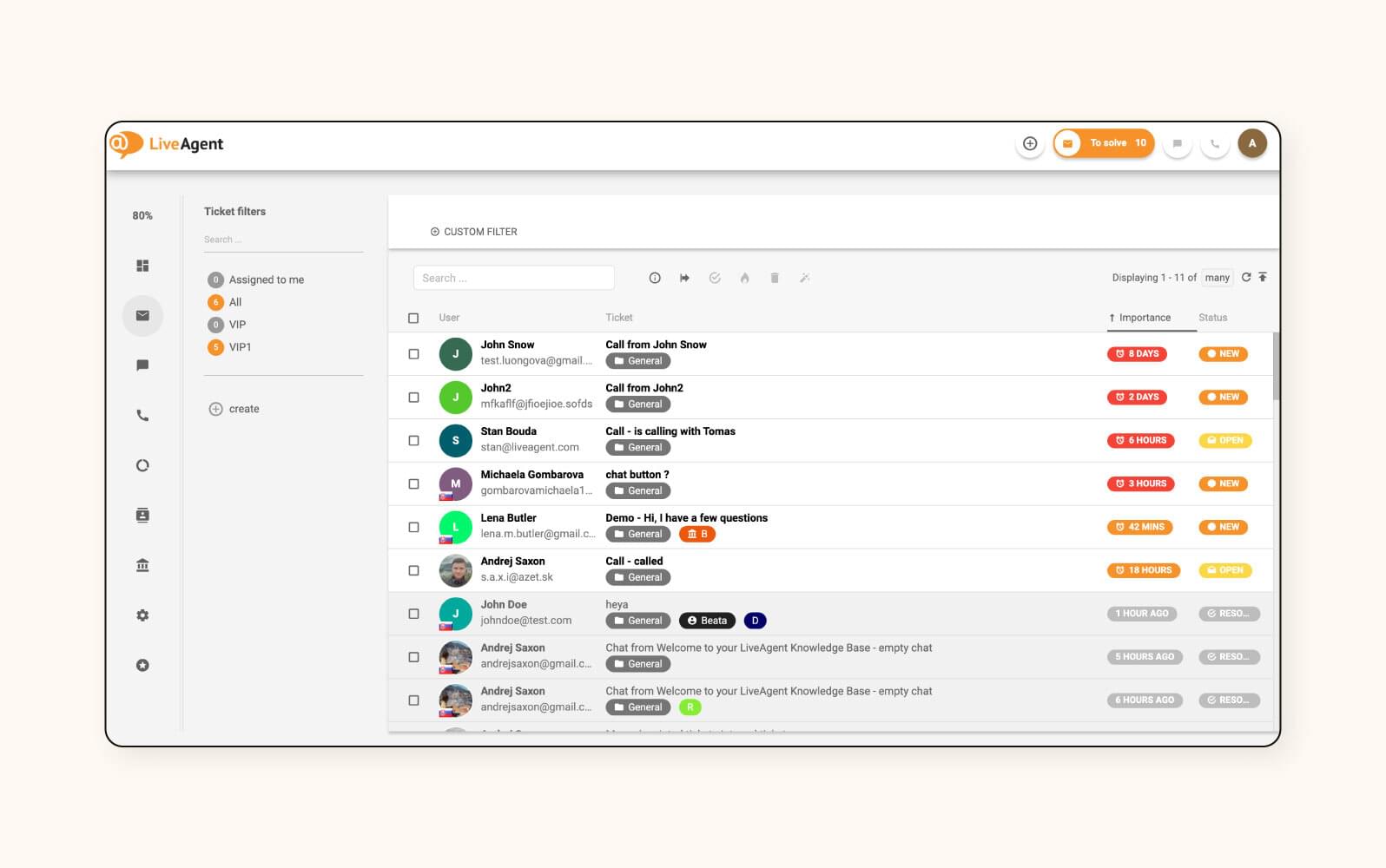Select the Assigned to me filter

[256, 279]
